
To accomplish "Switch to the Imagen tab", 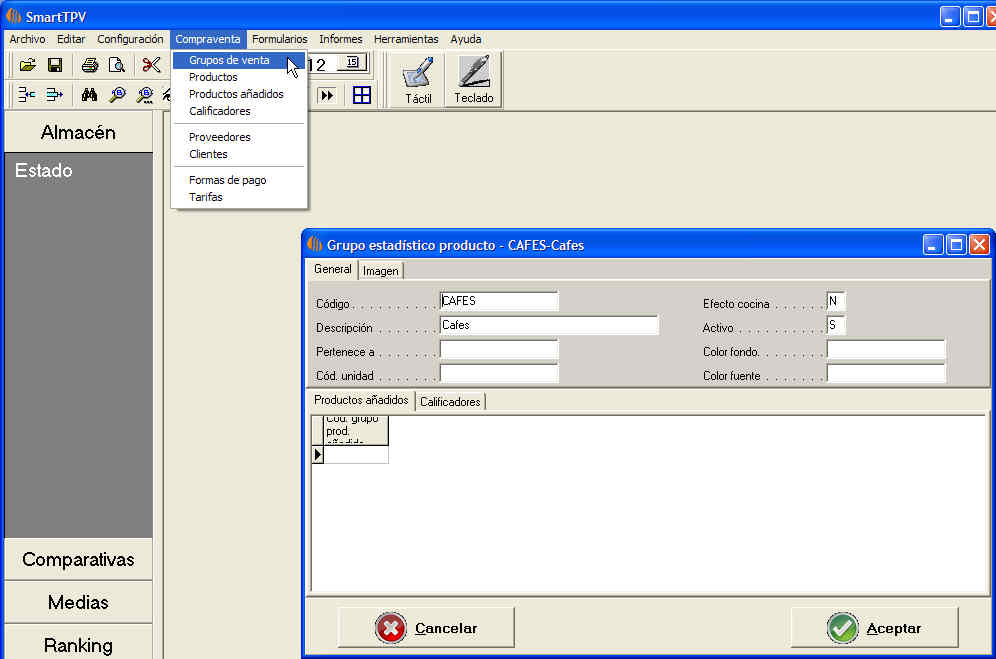I will click(380, 271).
